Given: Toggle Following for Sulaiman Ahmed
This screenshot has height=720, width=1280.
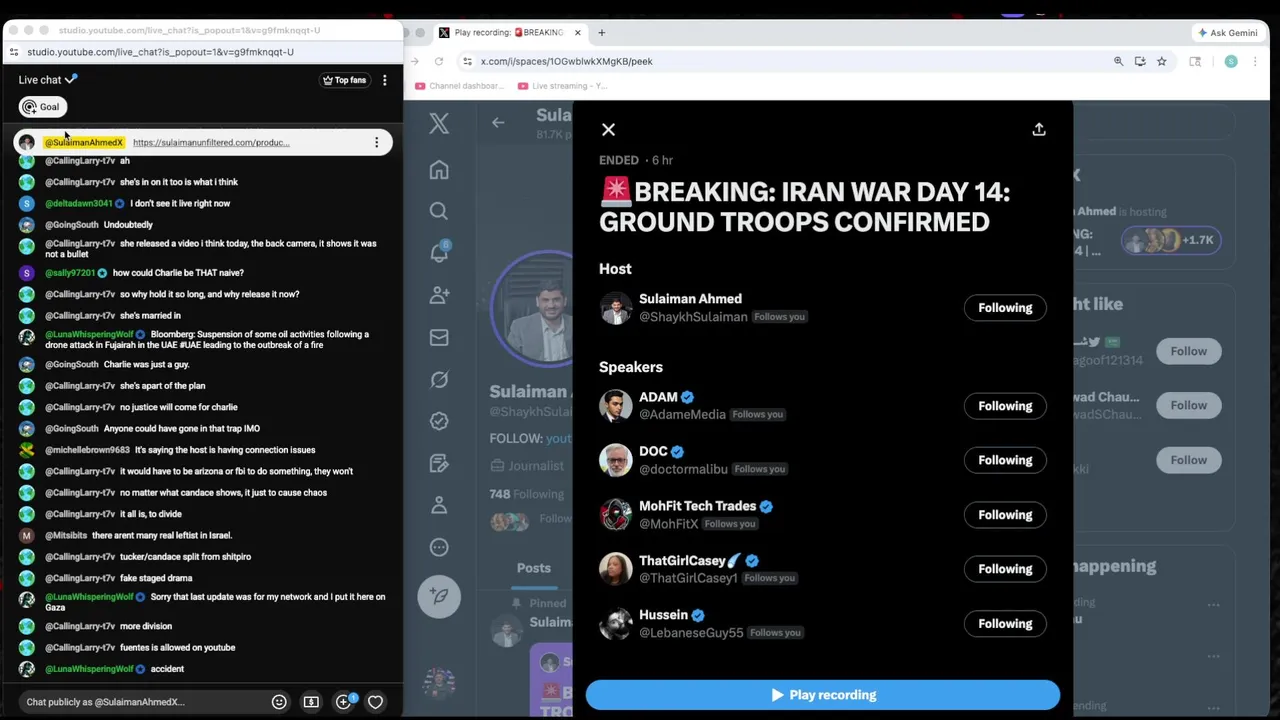Looking at the screenshot, I should [x=1005, y=308].
